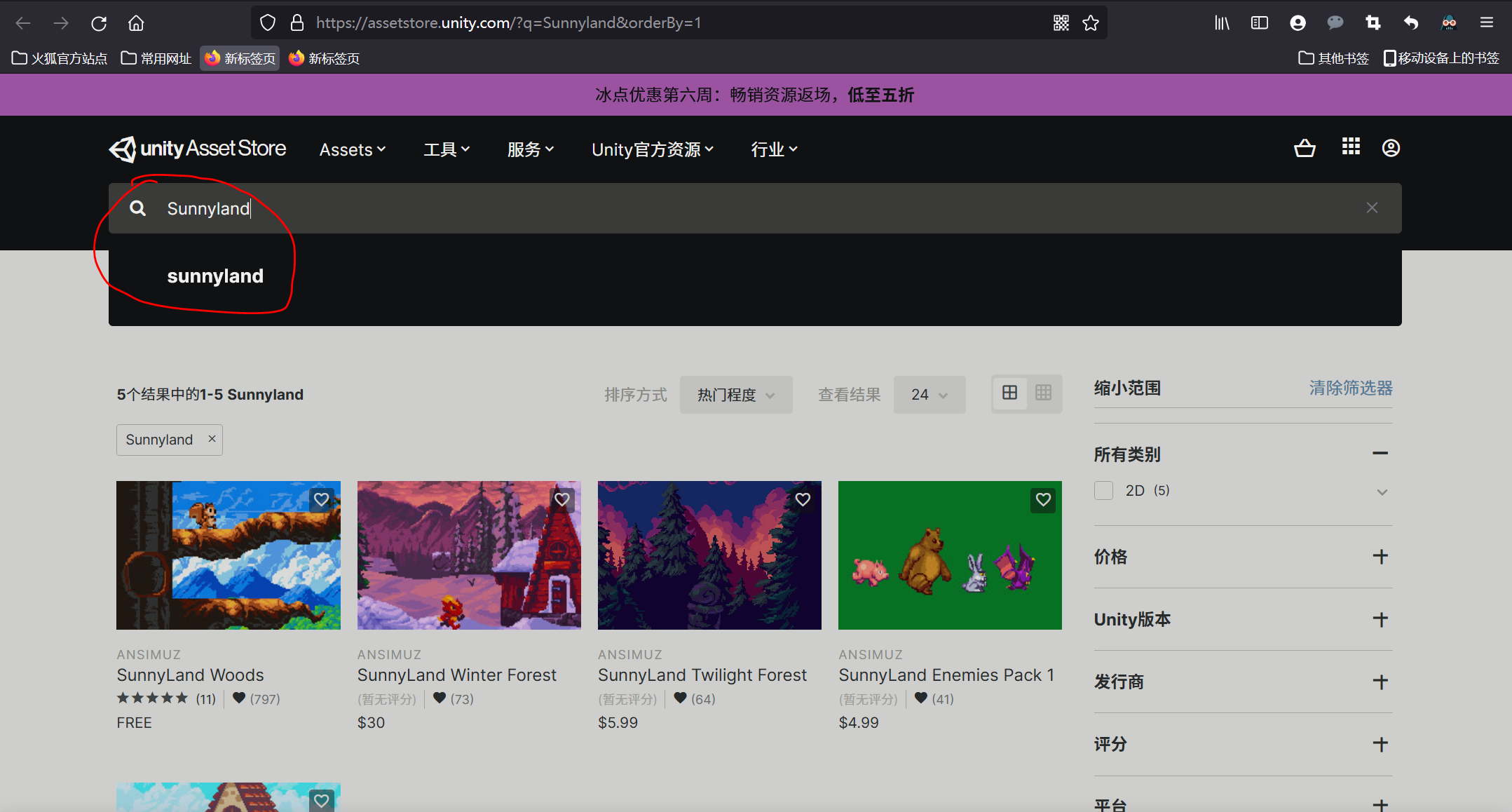Enable the 2D category checkbox
This screenshot has height=812, width=1512.
click(1103, 490)
